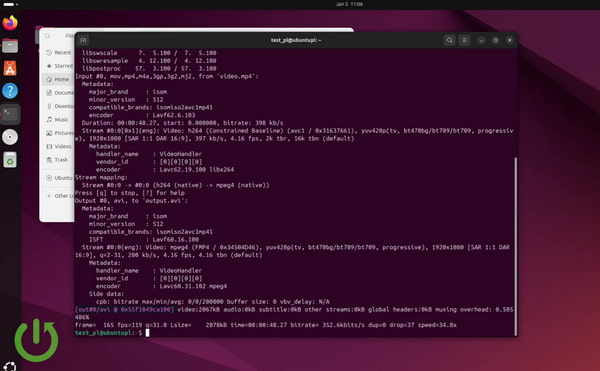Open Trash in Files sidebar
Viewport: 600px width, 371px height.
[x=59, y=159]
